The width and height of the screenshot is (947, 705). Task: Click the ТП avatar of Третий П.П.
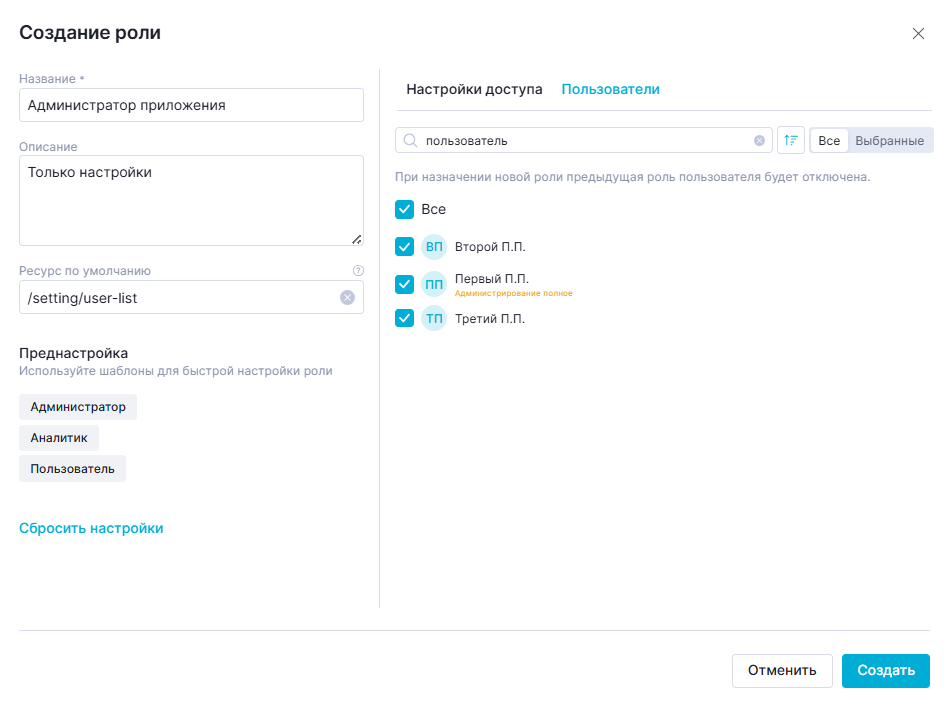tap(434, 319)
